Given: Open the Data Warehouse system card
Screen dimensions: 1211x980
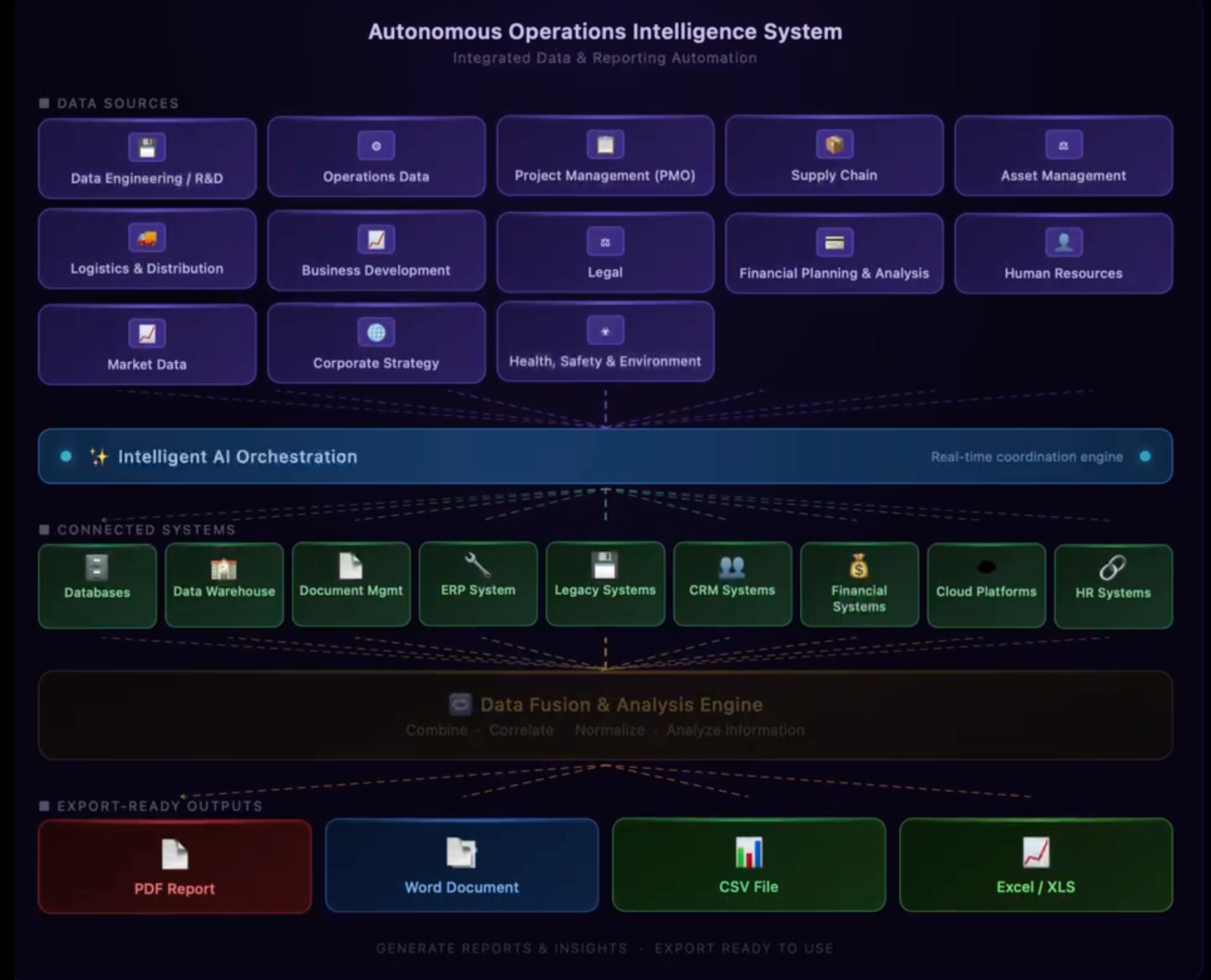Looking at the screenshot, I should (224, 583).
